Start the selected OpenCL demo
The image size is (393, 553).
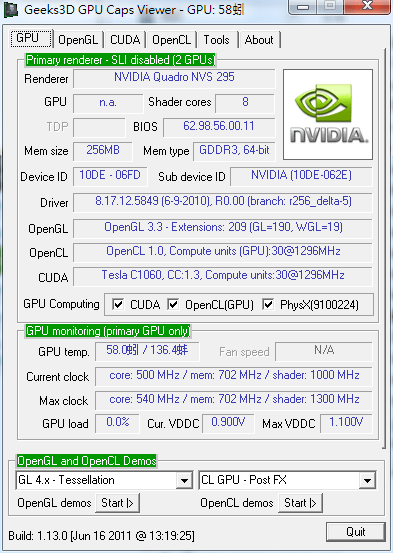(301, 503)
